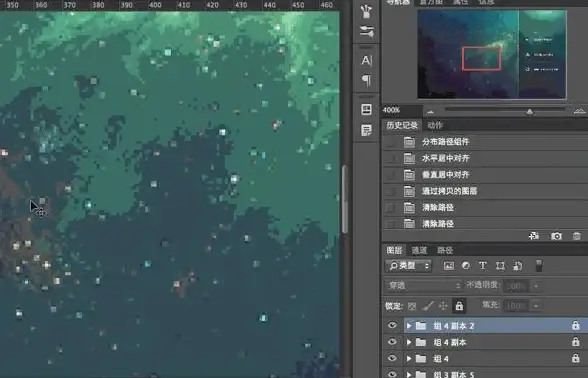This screenshot has height=378, width=588.
Task: Click the state icon beside 分布路径组件
Action: pyautogui.click(x=409, y=142)
